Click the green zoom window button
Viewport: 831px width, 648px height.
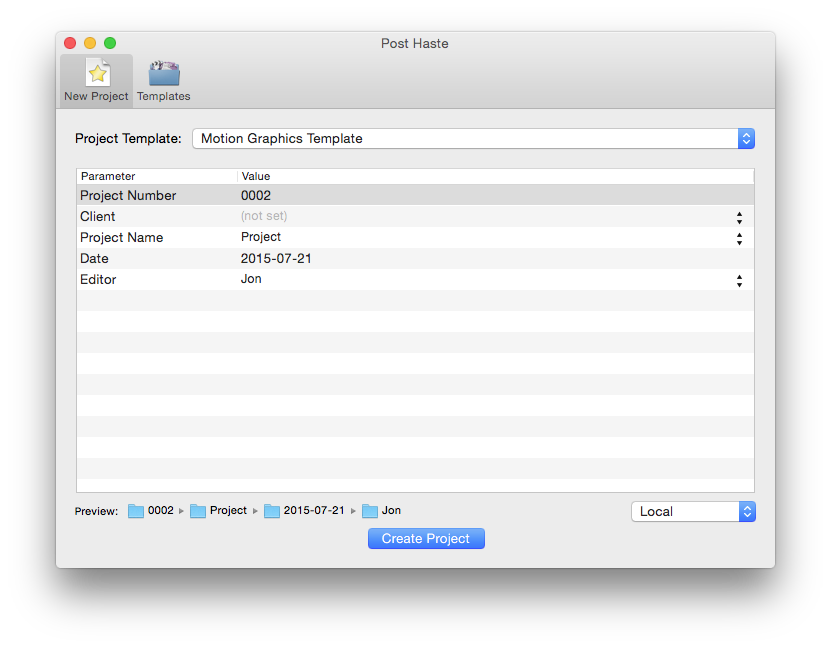point(110,43)
